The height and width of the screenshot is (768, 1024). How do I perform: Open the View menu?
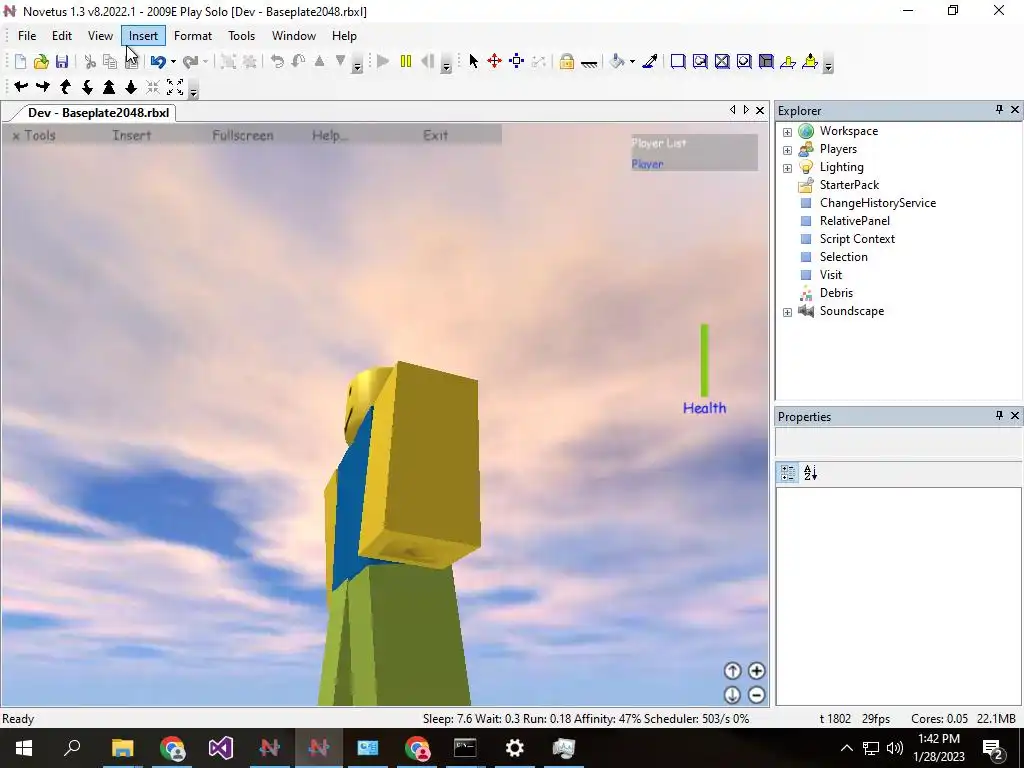(101, 36)
